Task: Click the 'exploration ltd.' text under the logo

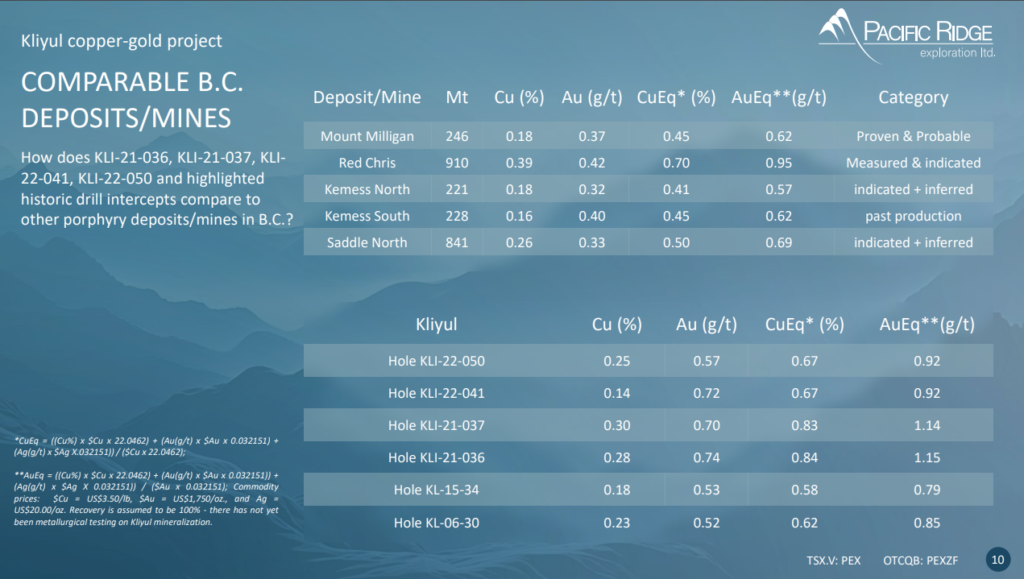Action: 957,52
